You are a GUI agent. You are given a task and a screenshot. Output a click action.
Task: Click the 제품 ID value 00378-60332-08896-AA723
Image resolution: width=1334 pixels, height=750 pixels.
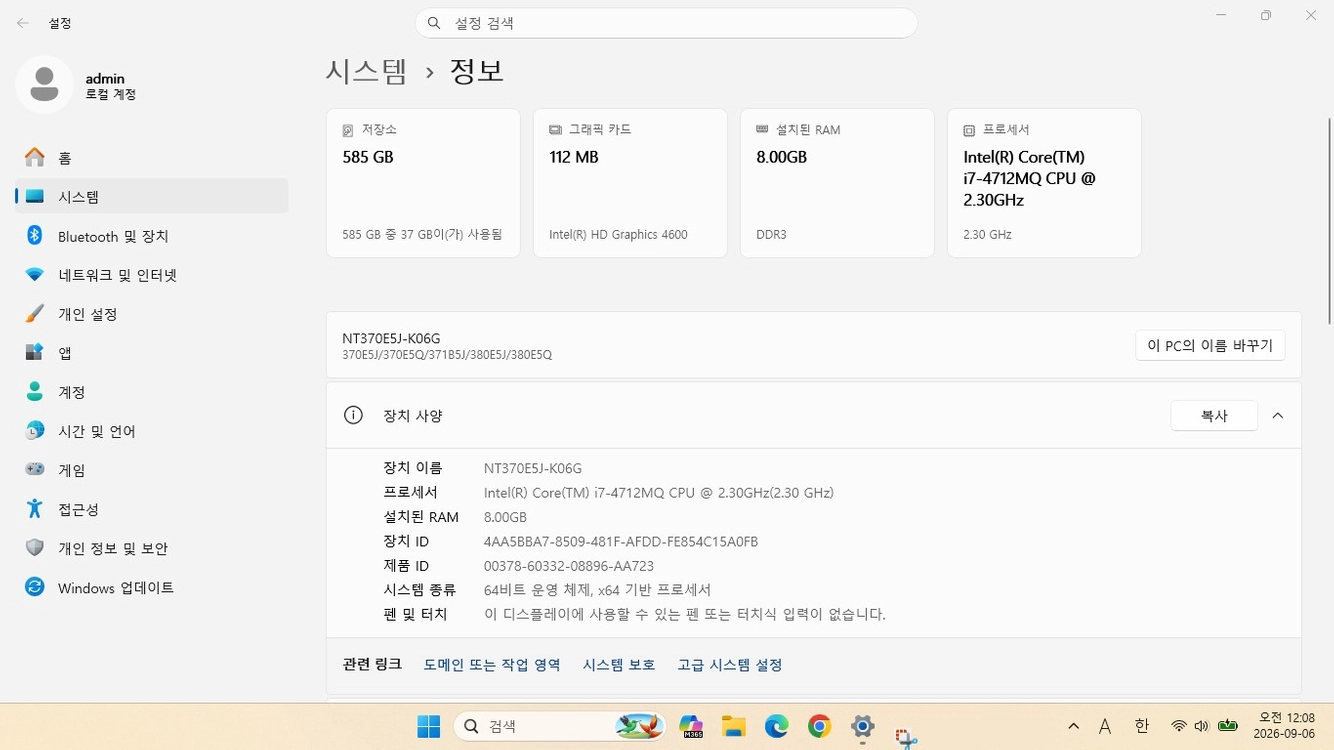pos(569,566)
